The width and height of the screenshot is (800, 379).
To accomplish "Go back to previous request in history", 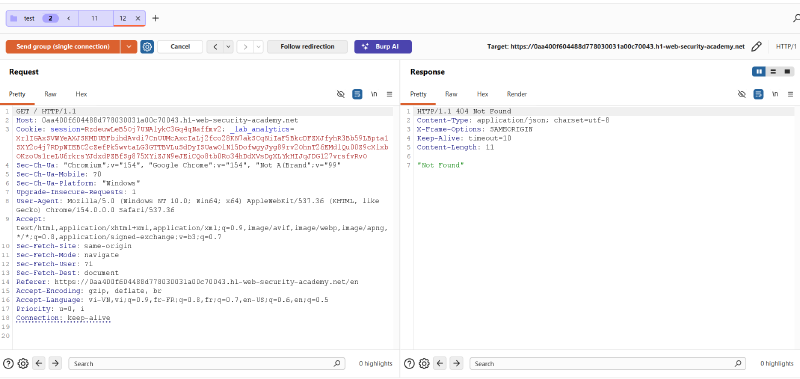I will [x=215, y=47].
